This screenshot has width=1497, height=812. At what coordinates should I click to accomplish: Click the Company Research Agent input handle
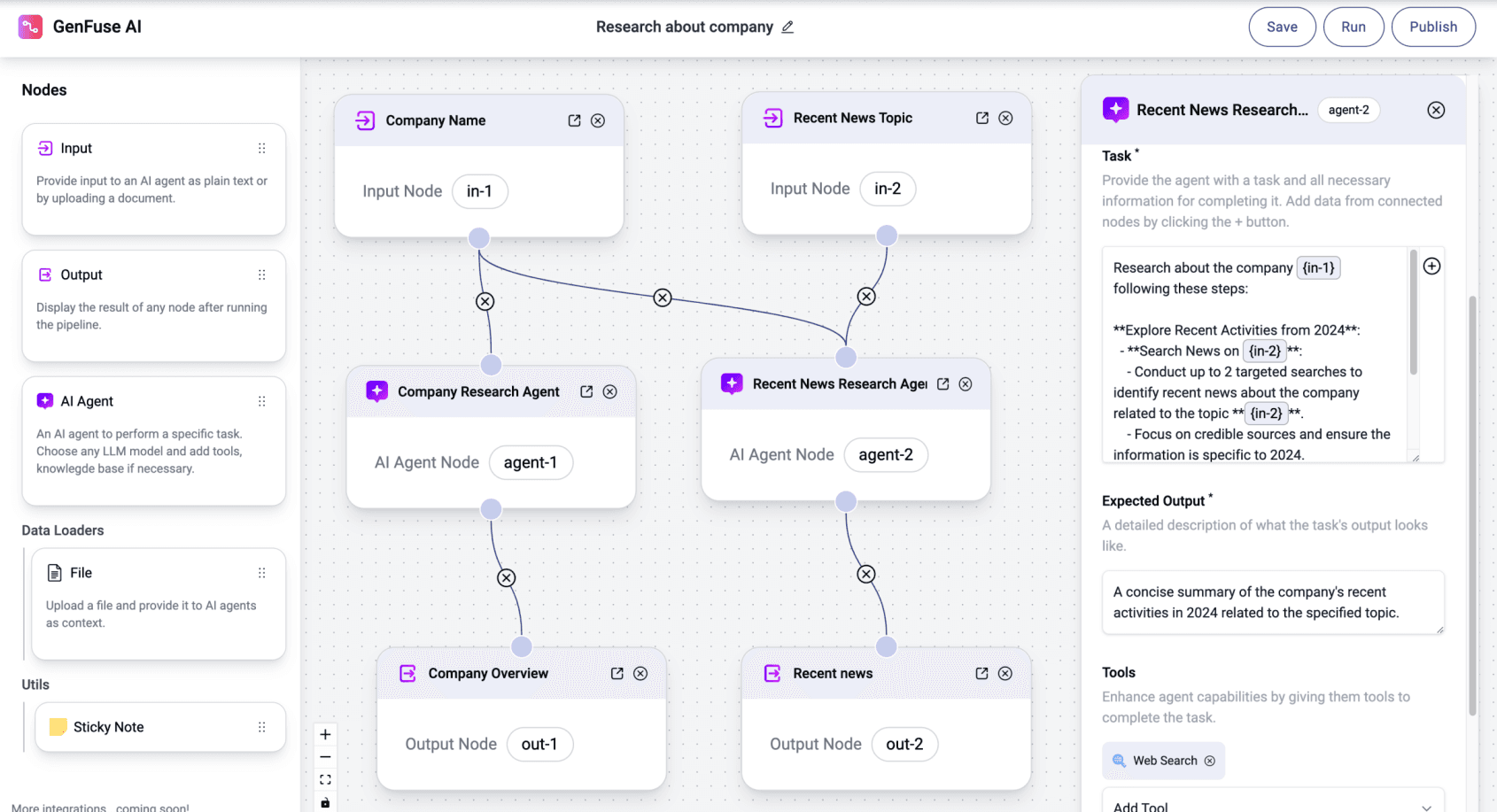tap(491, 365)
